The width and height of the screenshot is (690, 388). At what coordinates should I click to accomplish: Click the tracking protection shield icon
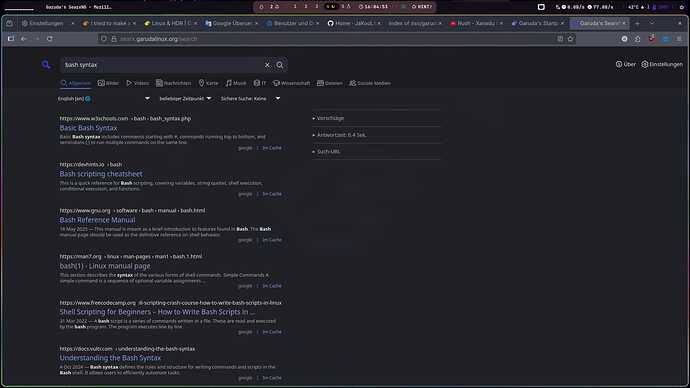104,39
